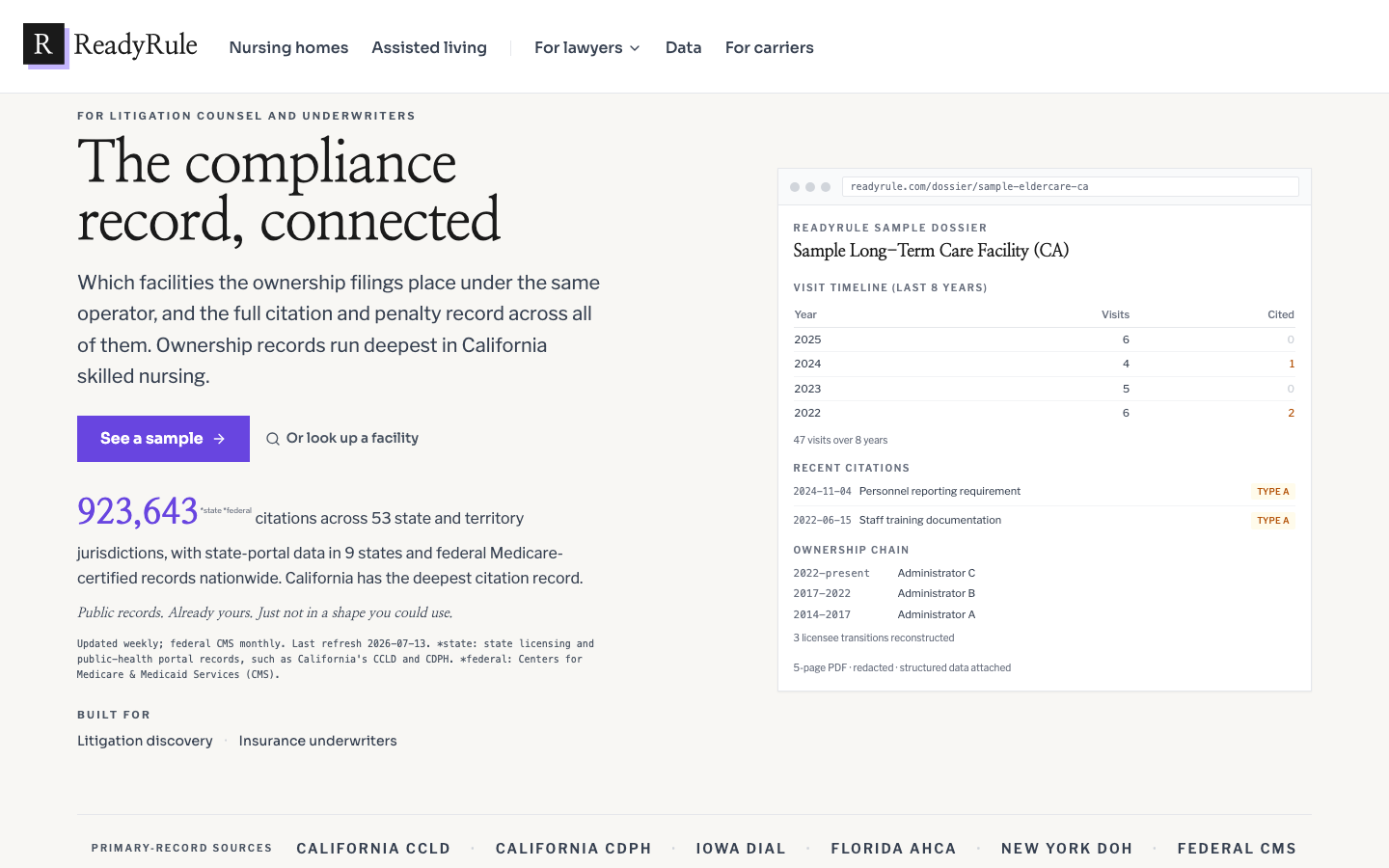Image resolution: width=1389 pixels, height=868 pixels.
Task: Click CALIFORNIA CCLD in primary-record sources
Action: tap(373, 849)
